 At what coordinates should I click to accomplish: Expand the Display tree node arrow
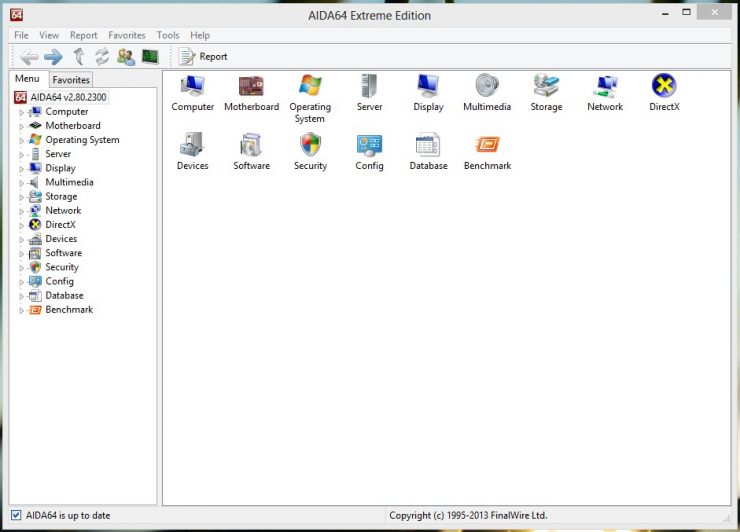pyautogui.click(x=21, y=169)
